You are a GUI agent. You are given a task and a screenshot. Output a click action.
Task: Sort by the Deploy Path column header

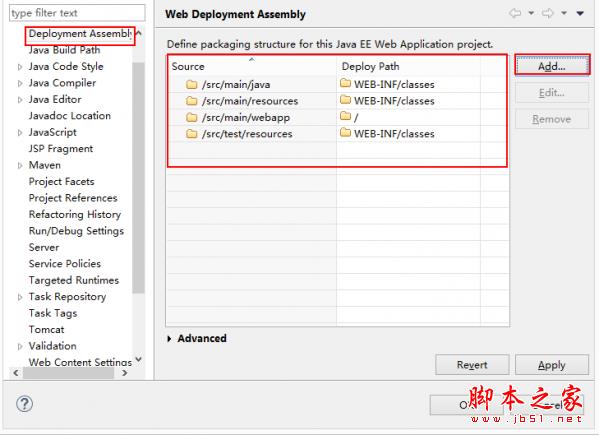(408, 66)
